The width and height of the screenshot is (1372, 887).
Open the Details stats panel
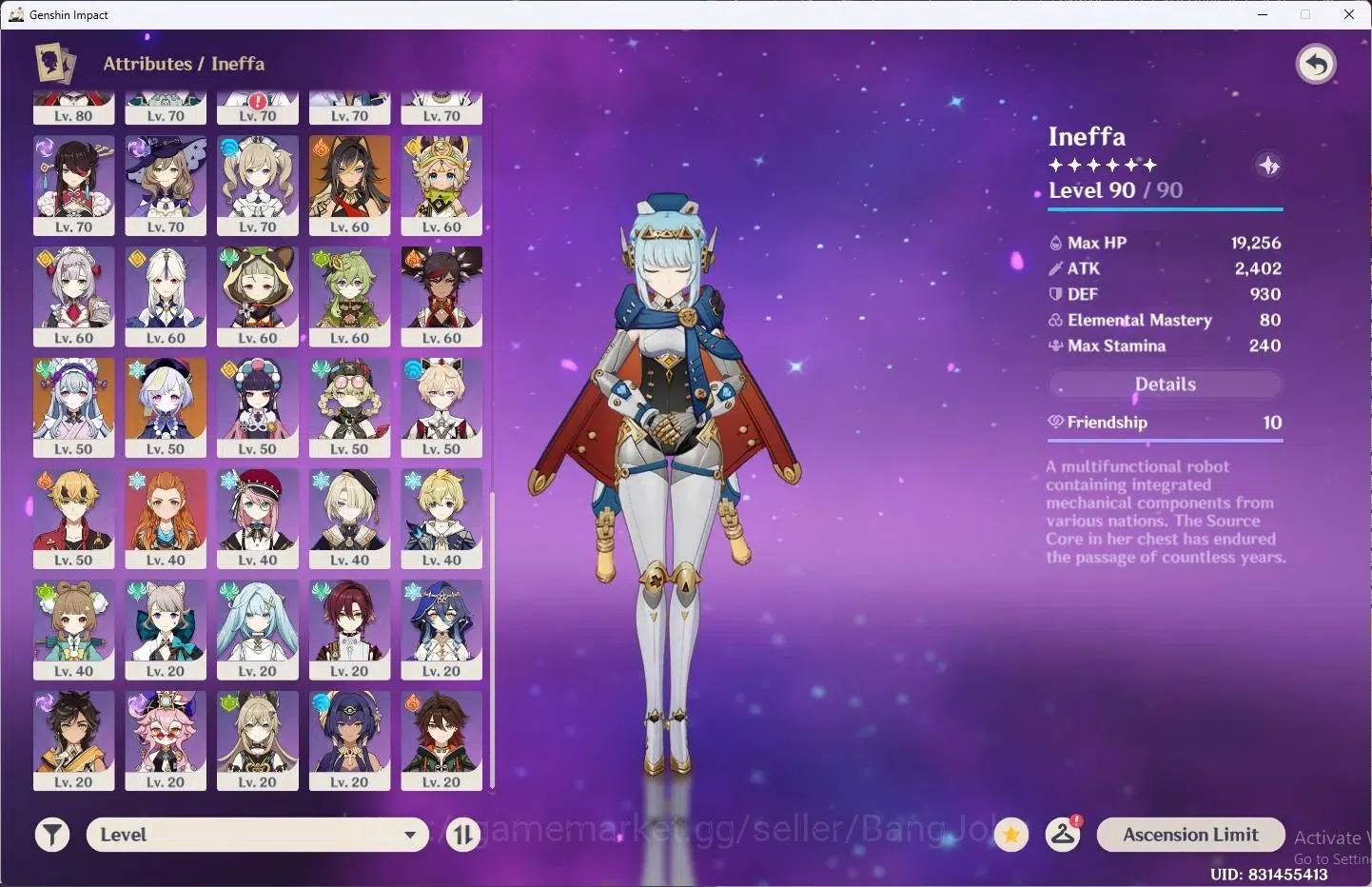pyautogui.click(x=1166, y=384)
